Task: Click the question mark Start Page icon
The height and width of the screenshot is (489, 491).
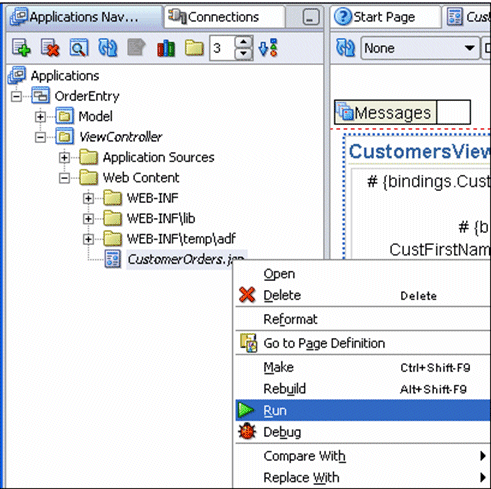Action: pyautogui.click(x=343, y=17)
